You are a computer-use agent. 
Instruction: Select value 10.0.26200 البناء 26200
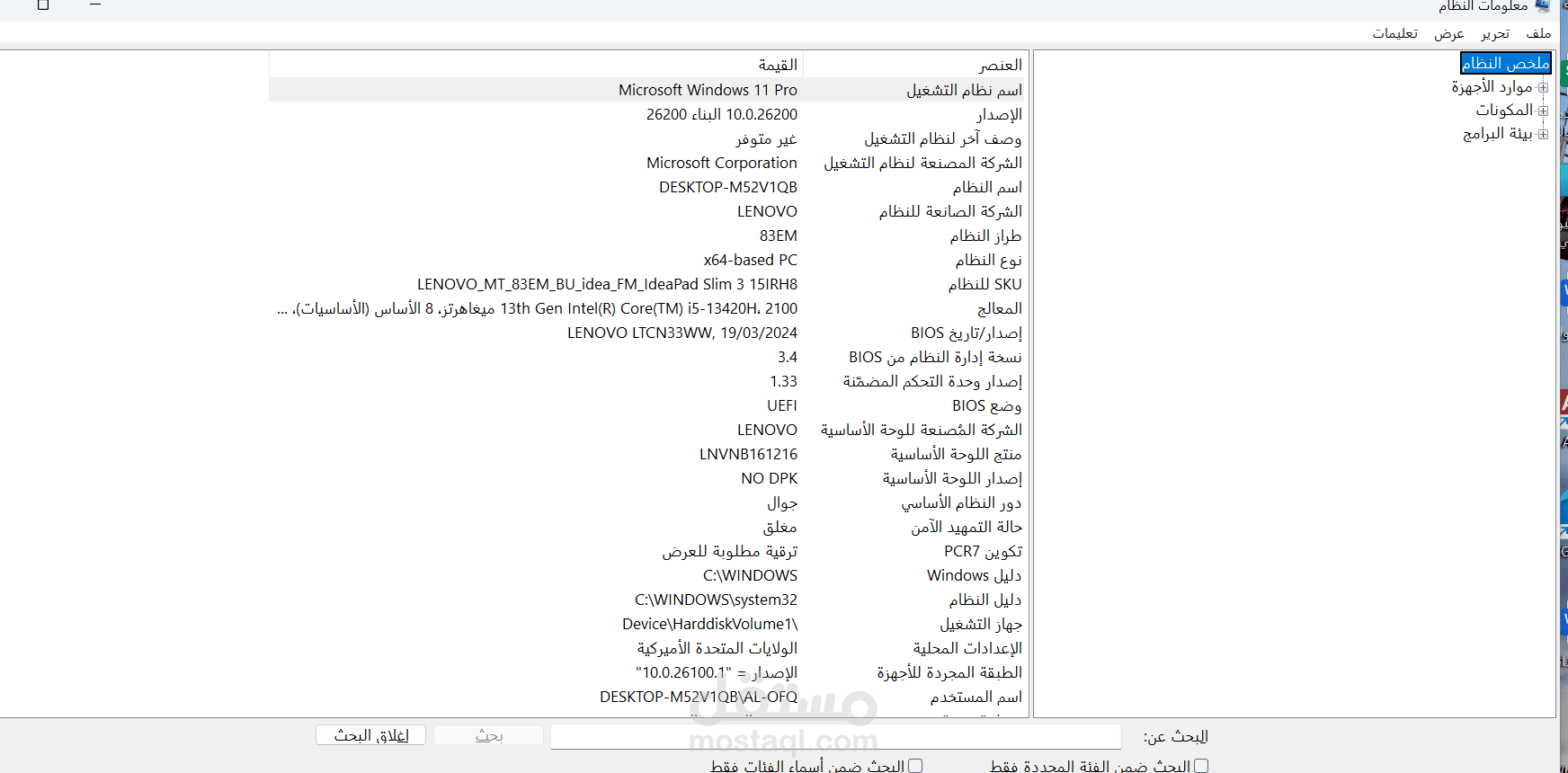tap(721, 114)
